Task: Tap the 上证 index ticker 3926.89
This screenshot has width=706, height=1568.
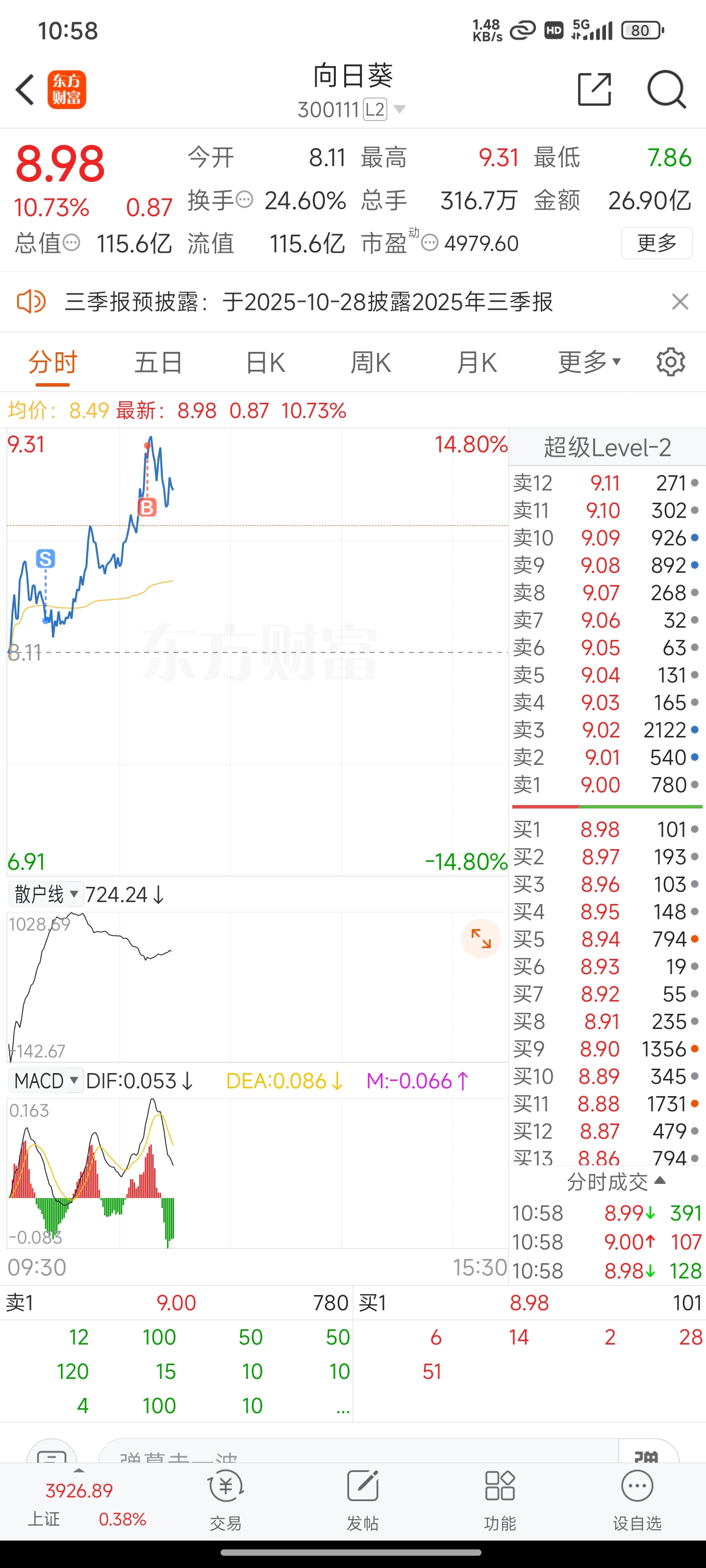Action: point(79,1491)
